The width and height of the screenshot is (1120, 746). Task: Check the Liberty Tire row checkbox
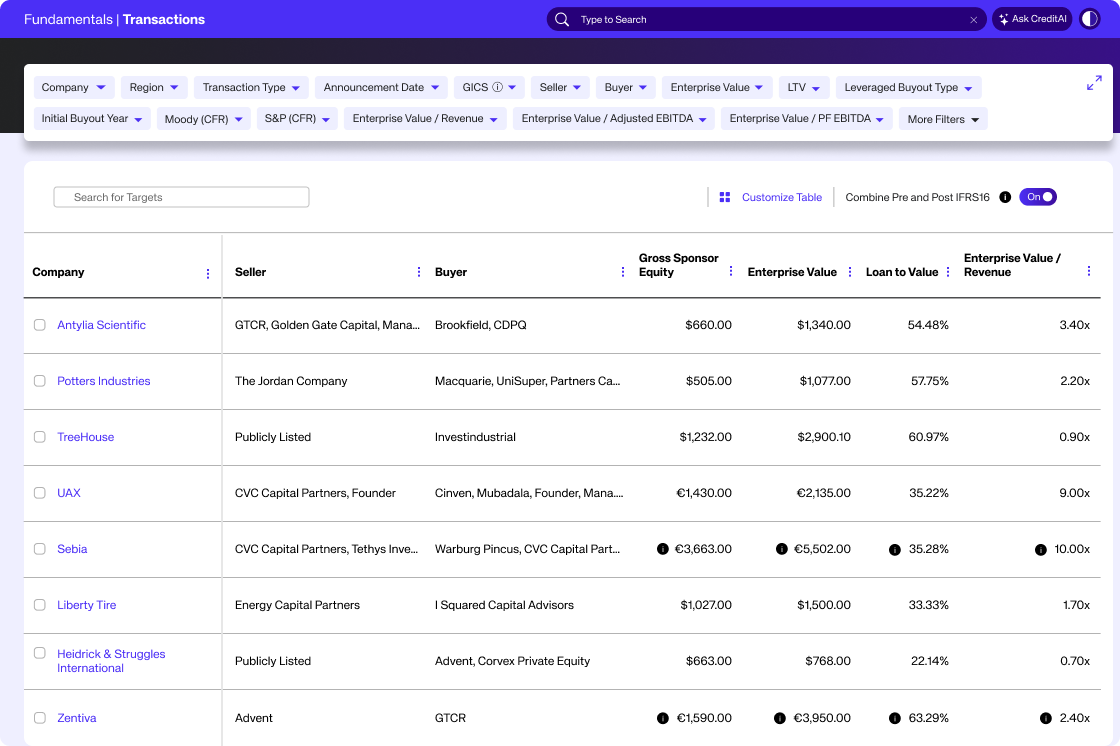click(x=40, y=605)
